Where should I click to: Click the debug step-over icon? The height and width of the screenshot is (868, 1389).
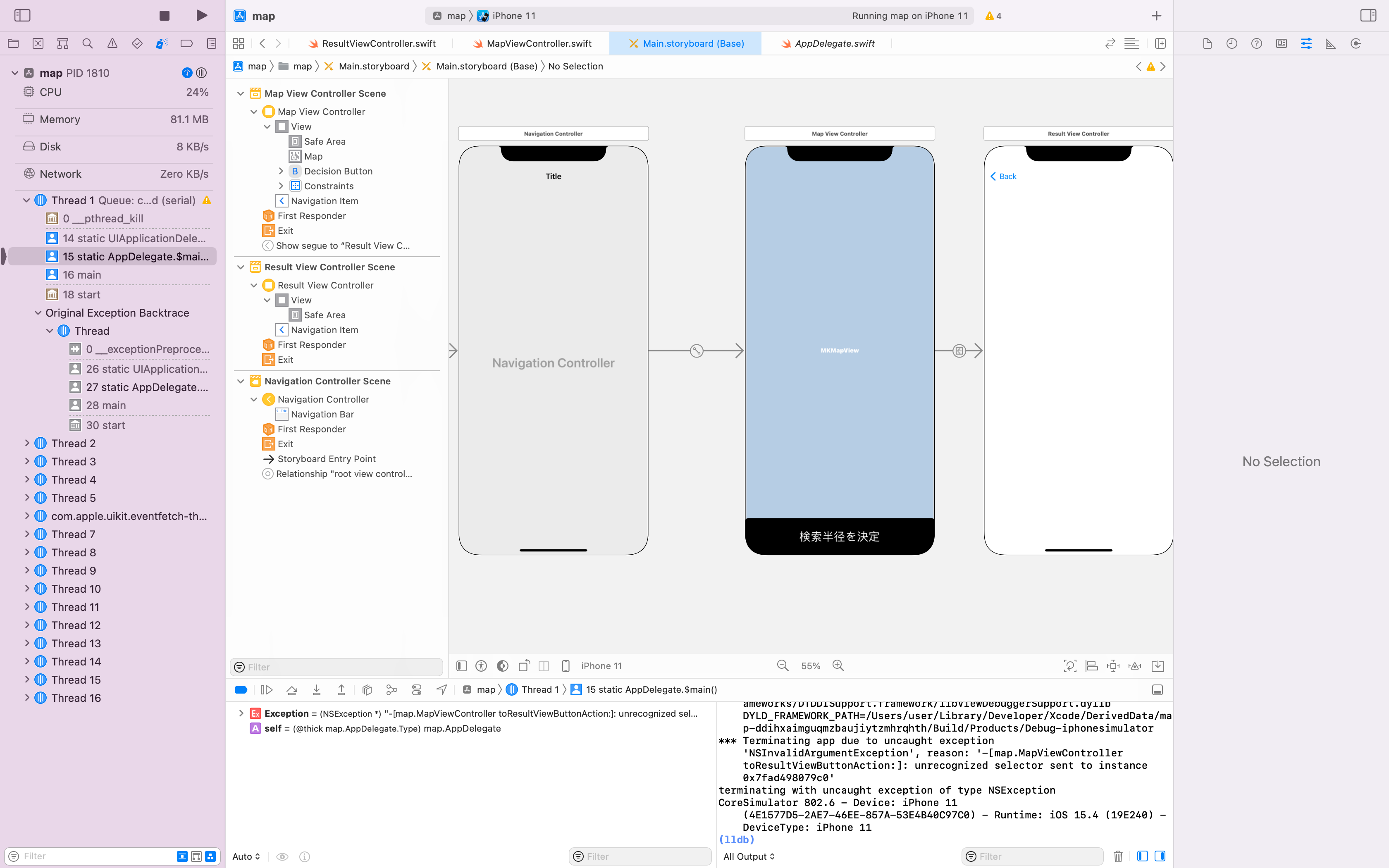(x=292, y=689)
